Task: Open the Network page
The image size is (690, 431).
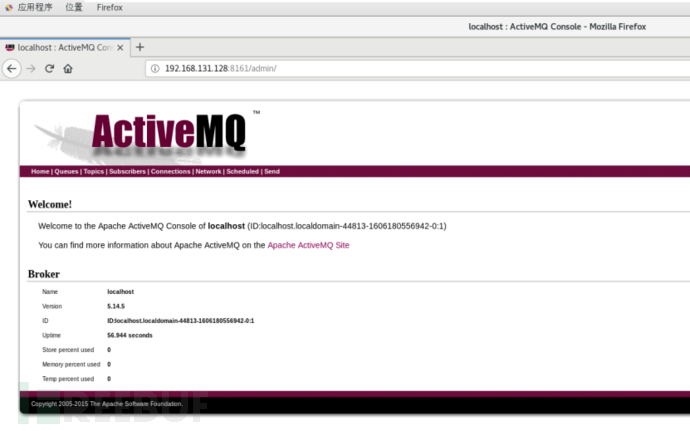Action: pos(209,172)
